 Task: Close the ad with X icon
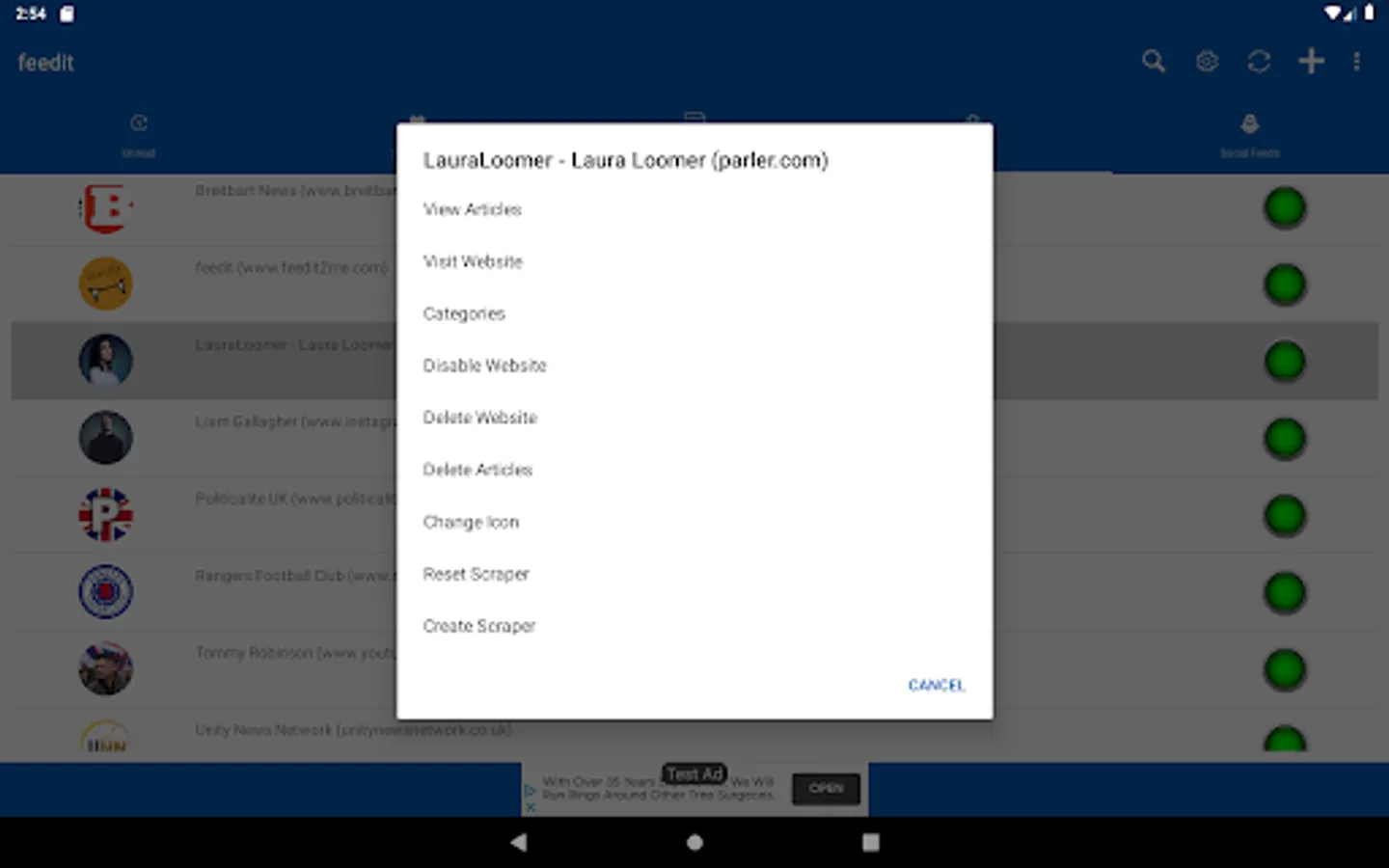pyautogui.click(x=530, y=806)
